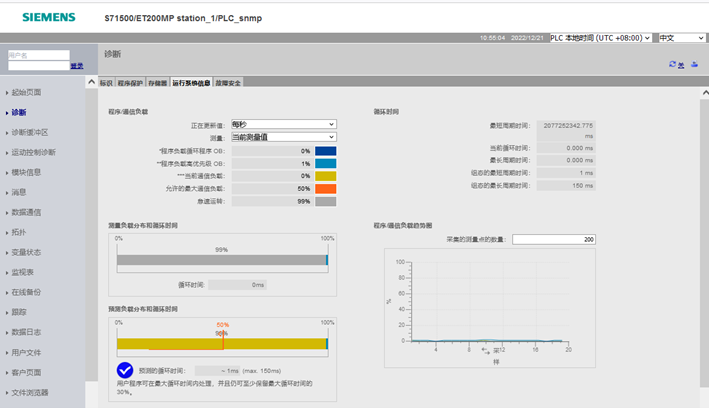Open 起始页面 in the sidebar
Image resolution: width=709 pixels, height=408 pixels.
click(26, 92)
